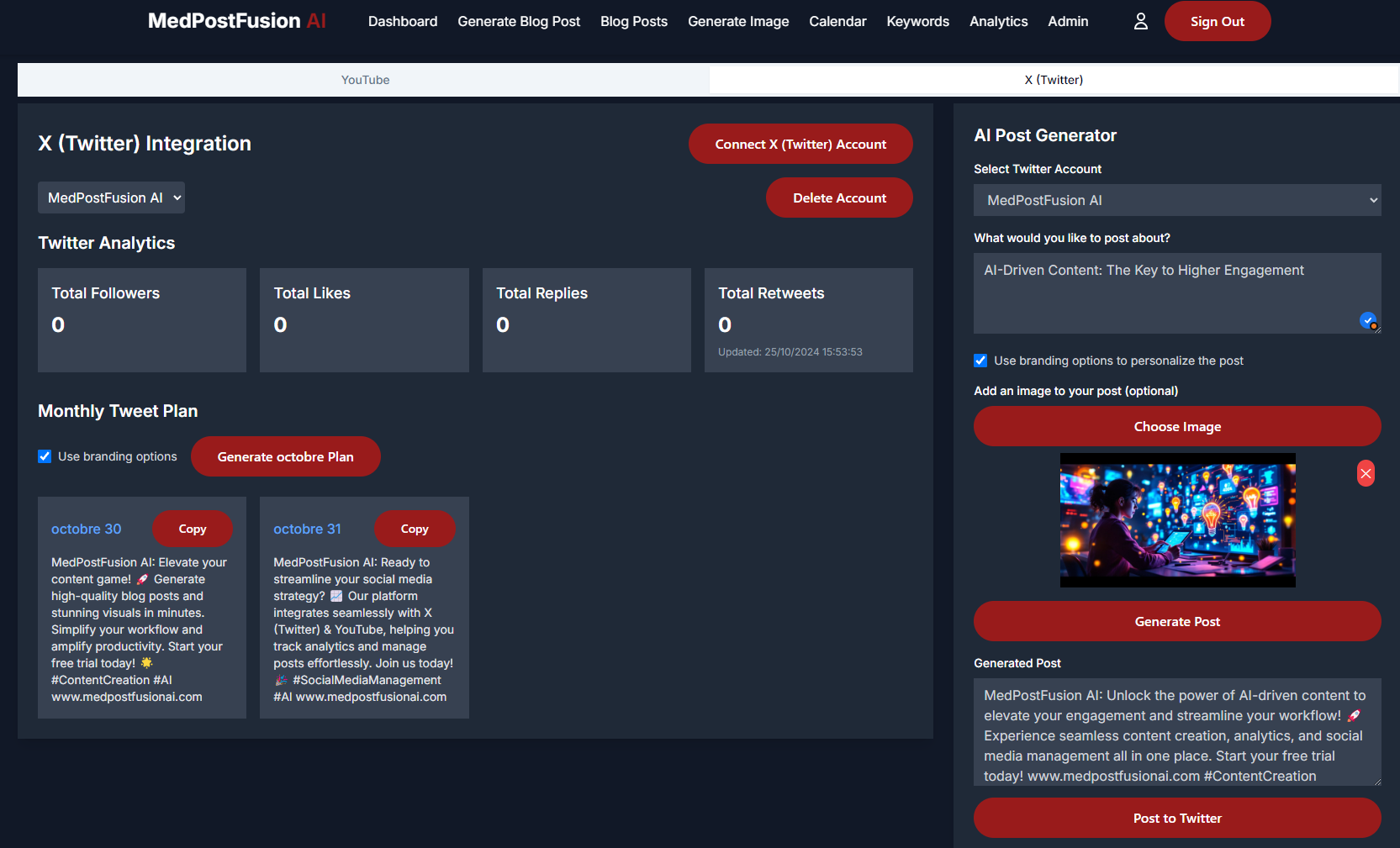Copy the octobre 30 tweet
The height and width of the screenshot is (848, 1400).
click(x=193, y=529)
